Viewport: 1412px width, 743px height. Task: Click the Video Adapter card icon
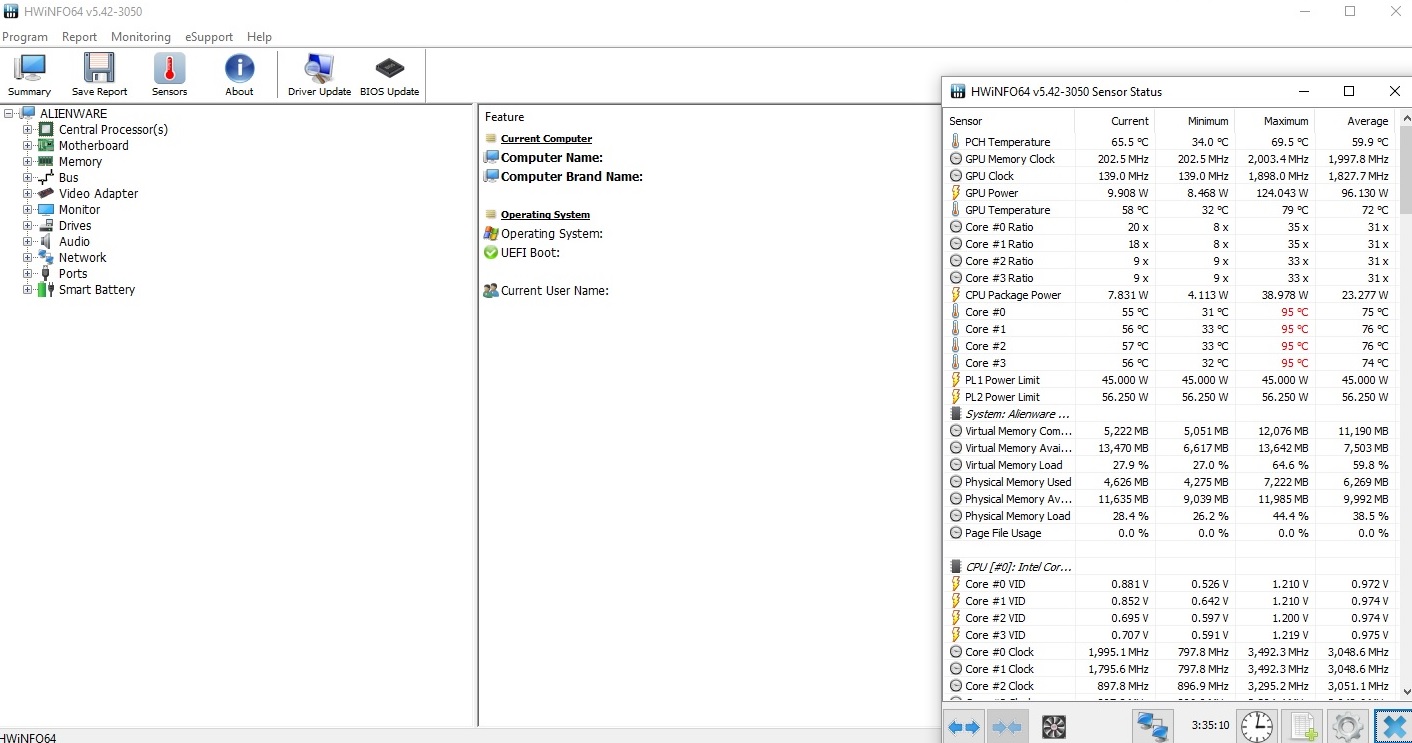46,193
